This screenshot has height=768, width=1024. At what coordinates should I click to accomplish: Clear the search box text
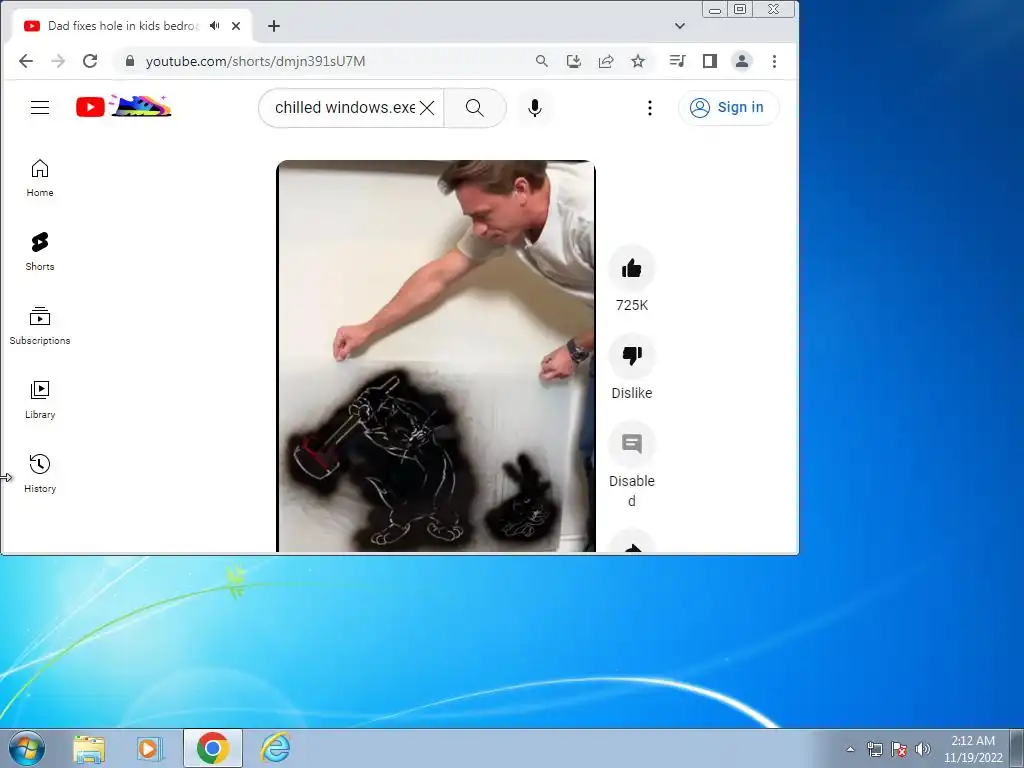[427, 108]
